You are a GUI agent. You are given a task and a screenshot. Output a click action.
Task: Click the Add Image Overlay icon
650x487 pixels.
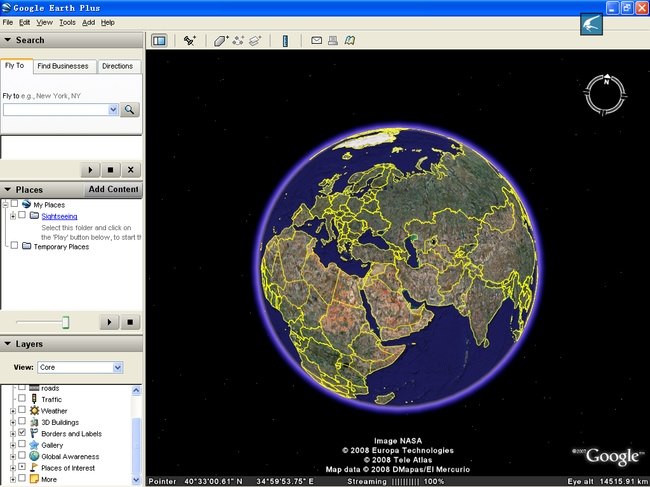tap(255, 41)
